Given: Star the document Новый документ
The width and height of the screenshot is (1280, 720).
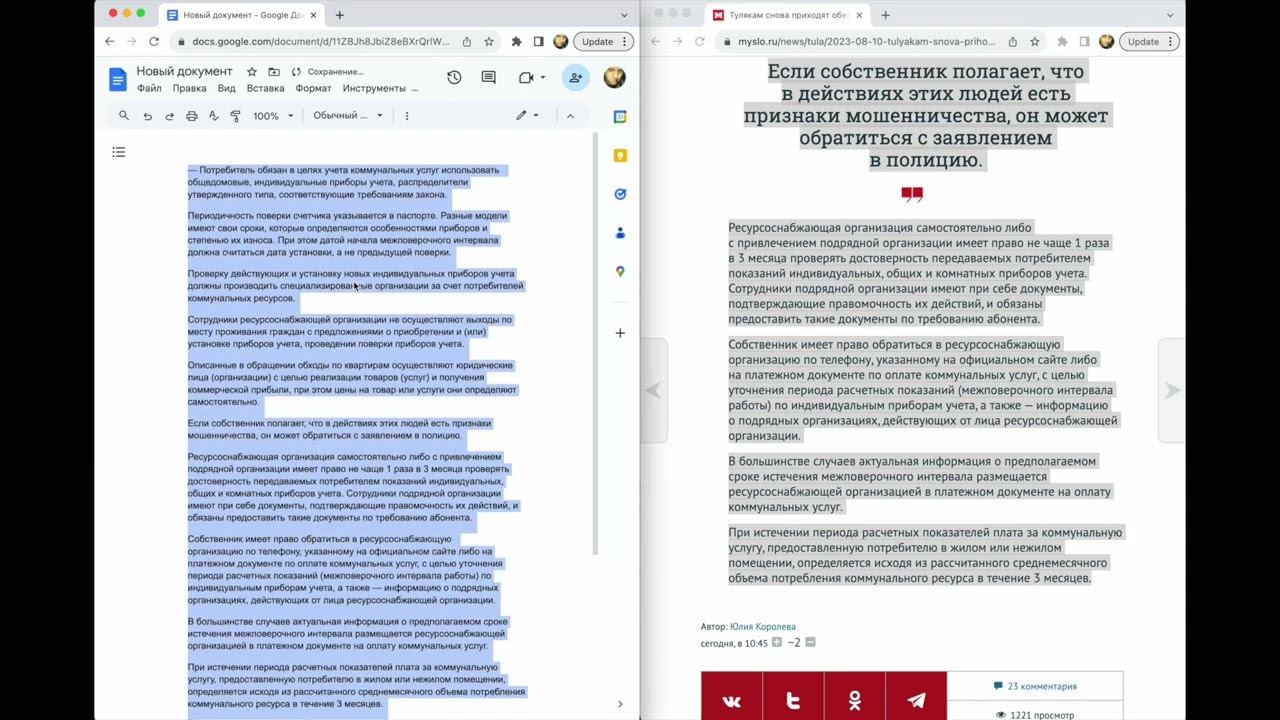Looking at the screenshot, I should 251,72.
